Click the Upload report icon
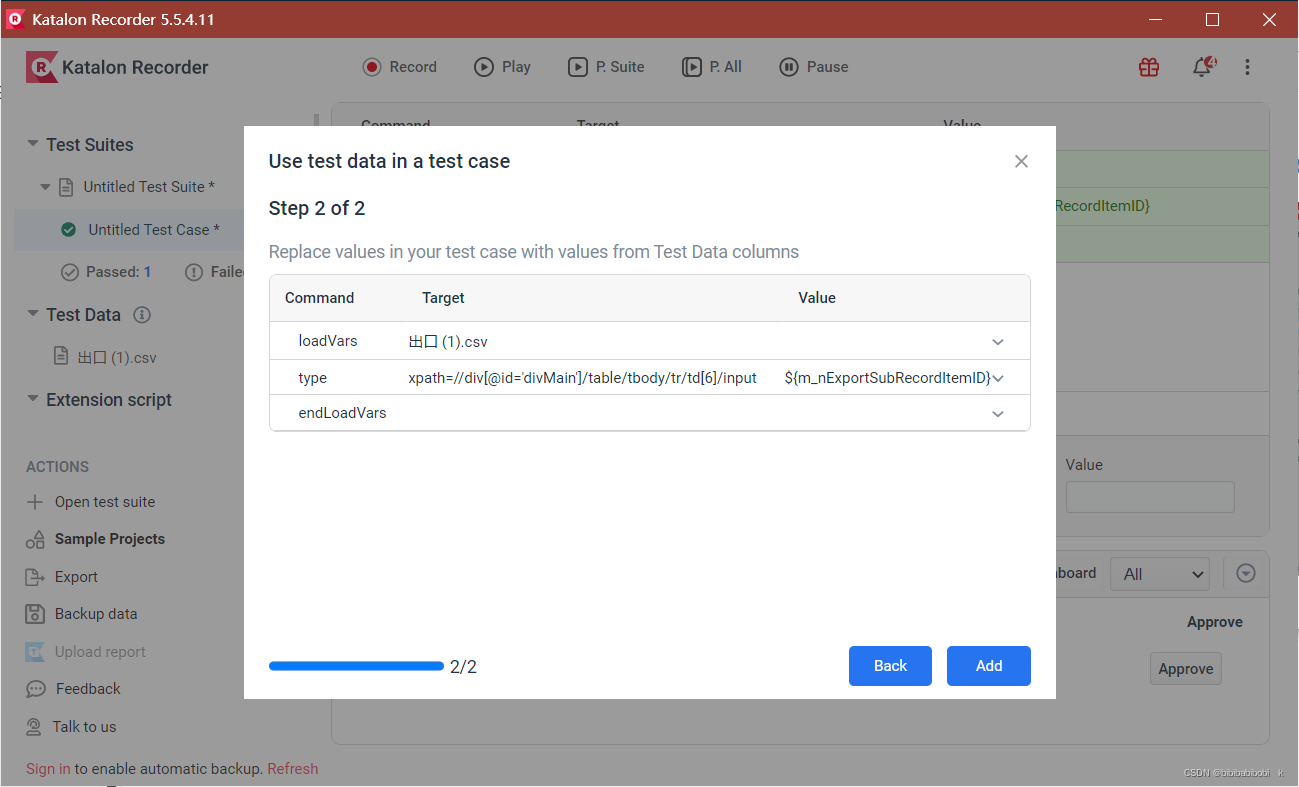Viewport: 1299px width, 787px height. [35, 652]
